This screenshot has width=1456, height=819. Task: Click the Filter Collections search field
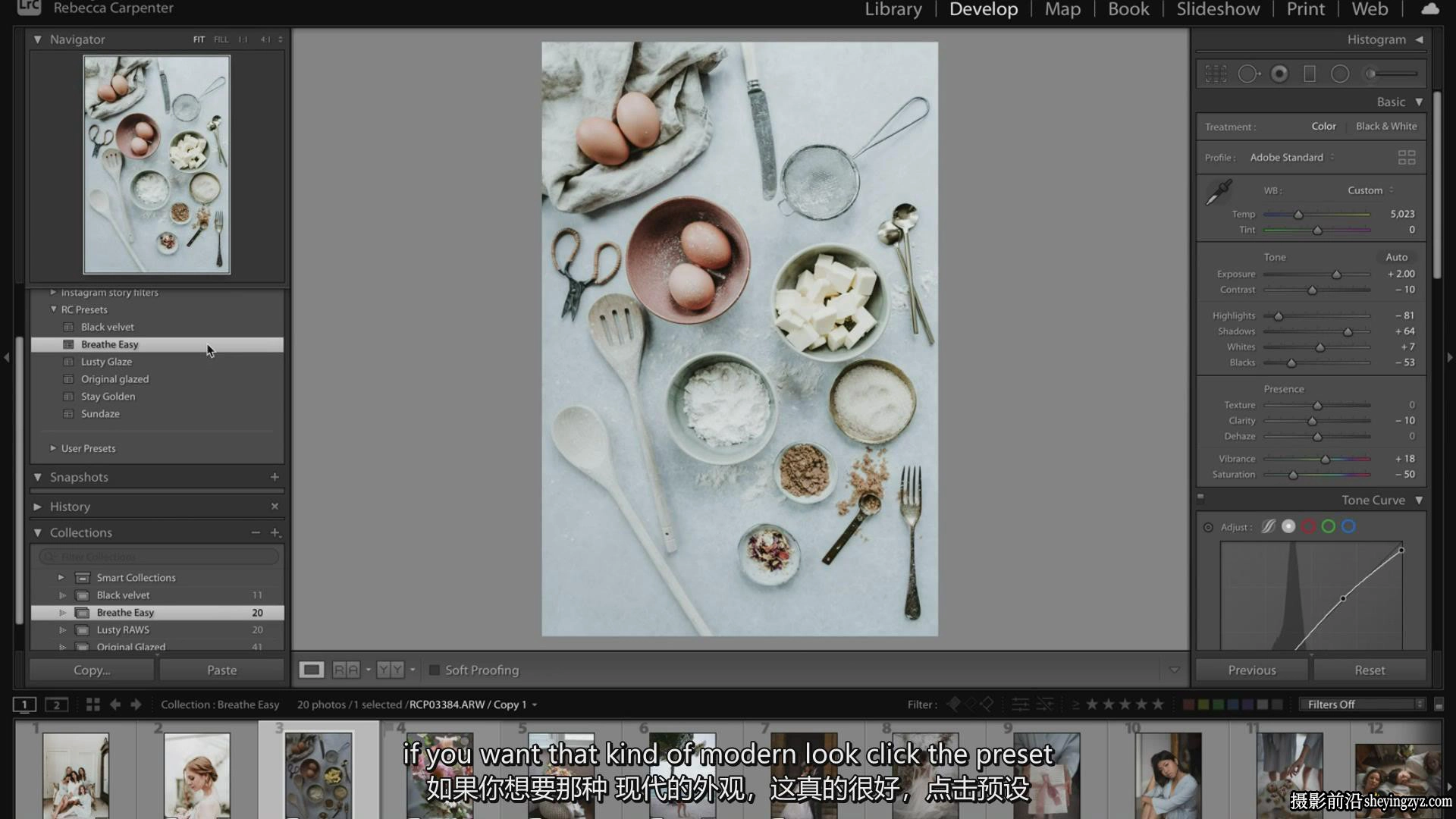(158, 556)
